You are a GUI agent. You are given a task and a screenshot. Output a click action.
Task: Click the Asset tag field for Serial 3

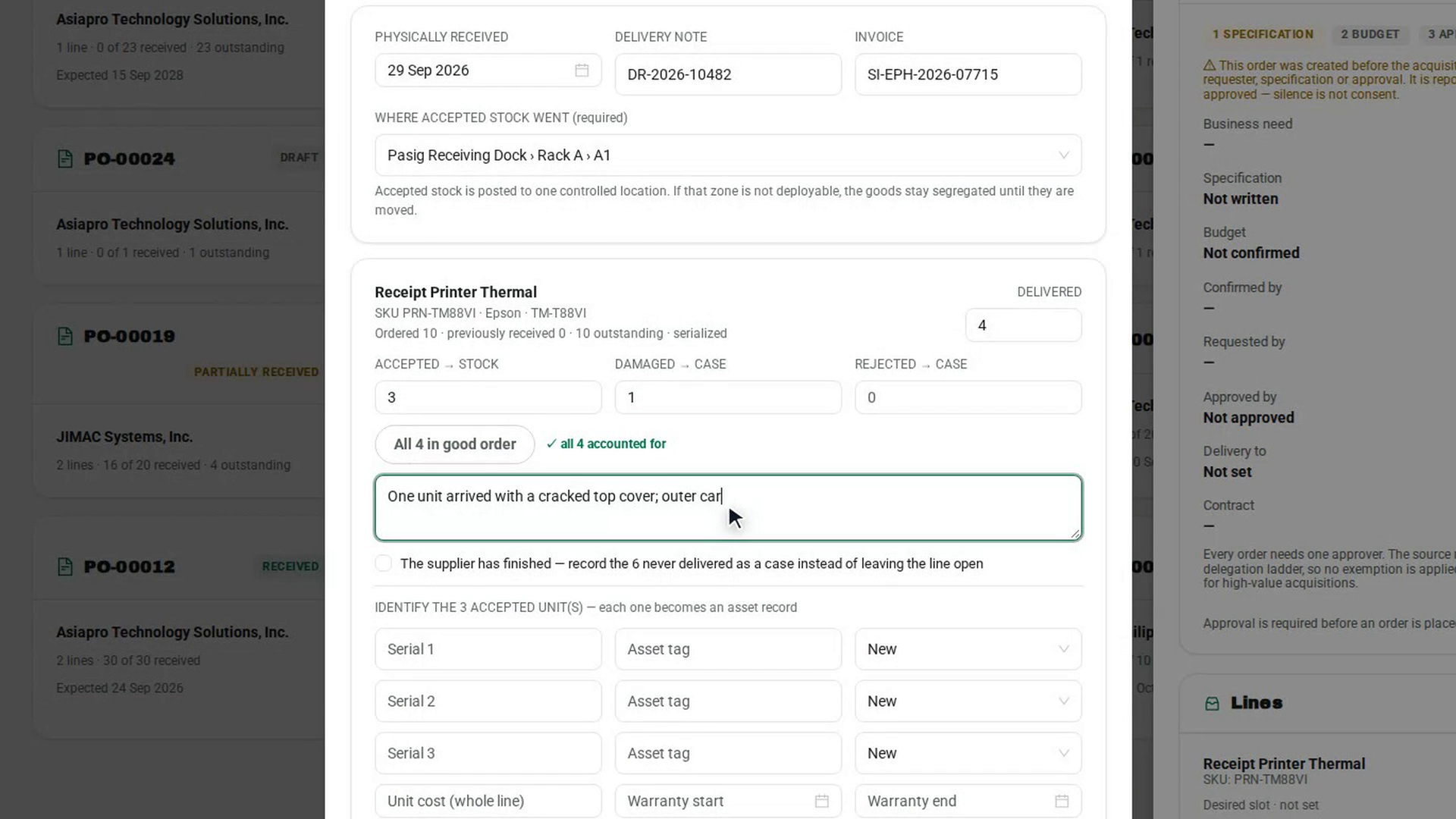[x=728, y=753]
